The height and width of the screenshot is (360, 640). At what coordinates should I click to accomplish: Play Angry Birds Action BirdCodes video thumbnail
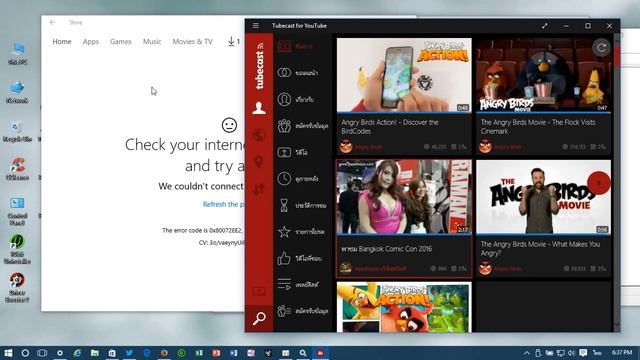coord(404,75)
